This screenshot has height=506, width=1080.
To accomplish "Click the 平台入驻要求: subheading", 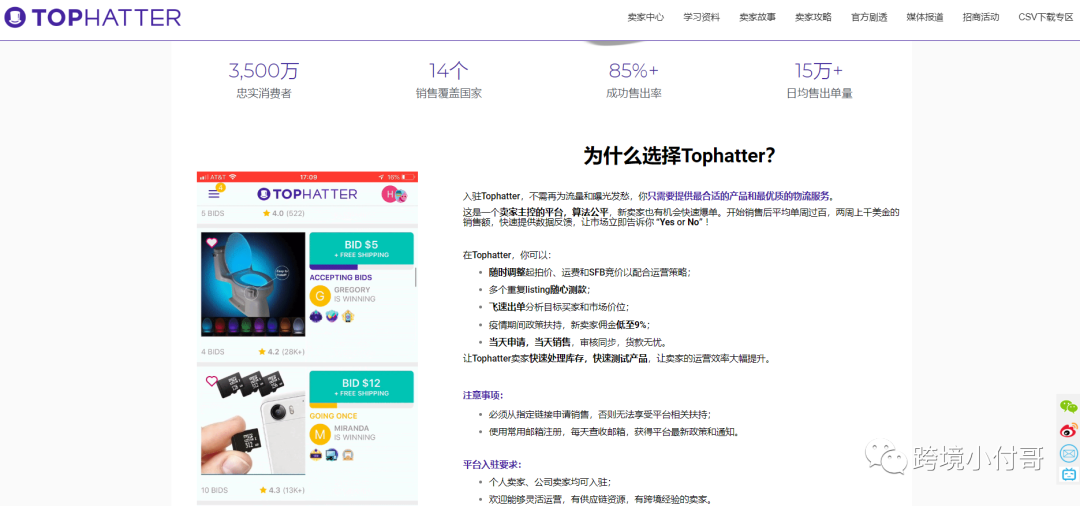I will [x=492, y=463].
